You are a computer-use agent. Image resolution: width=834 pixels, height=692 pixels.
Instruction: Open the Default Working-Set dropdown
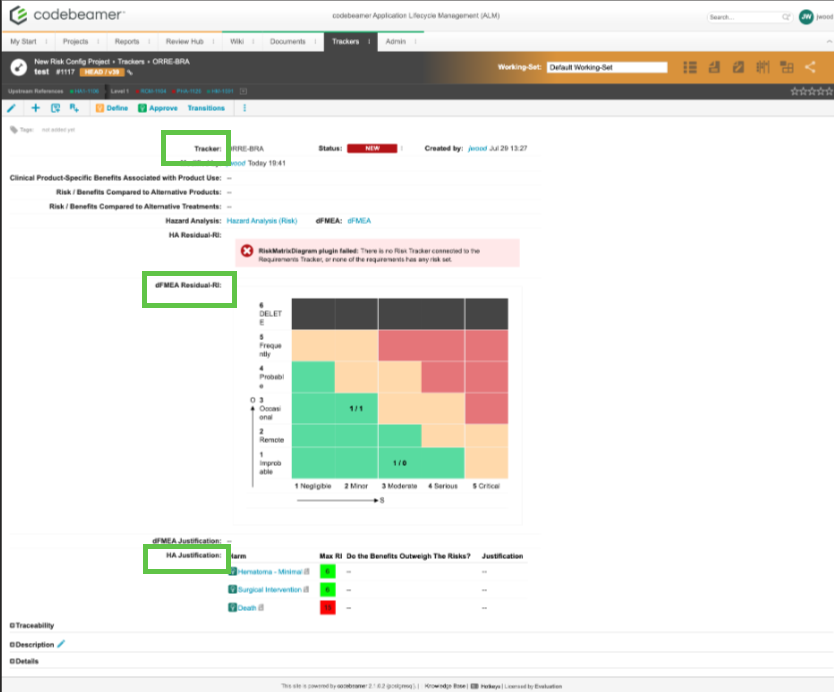[x=606, y=67]
